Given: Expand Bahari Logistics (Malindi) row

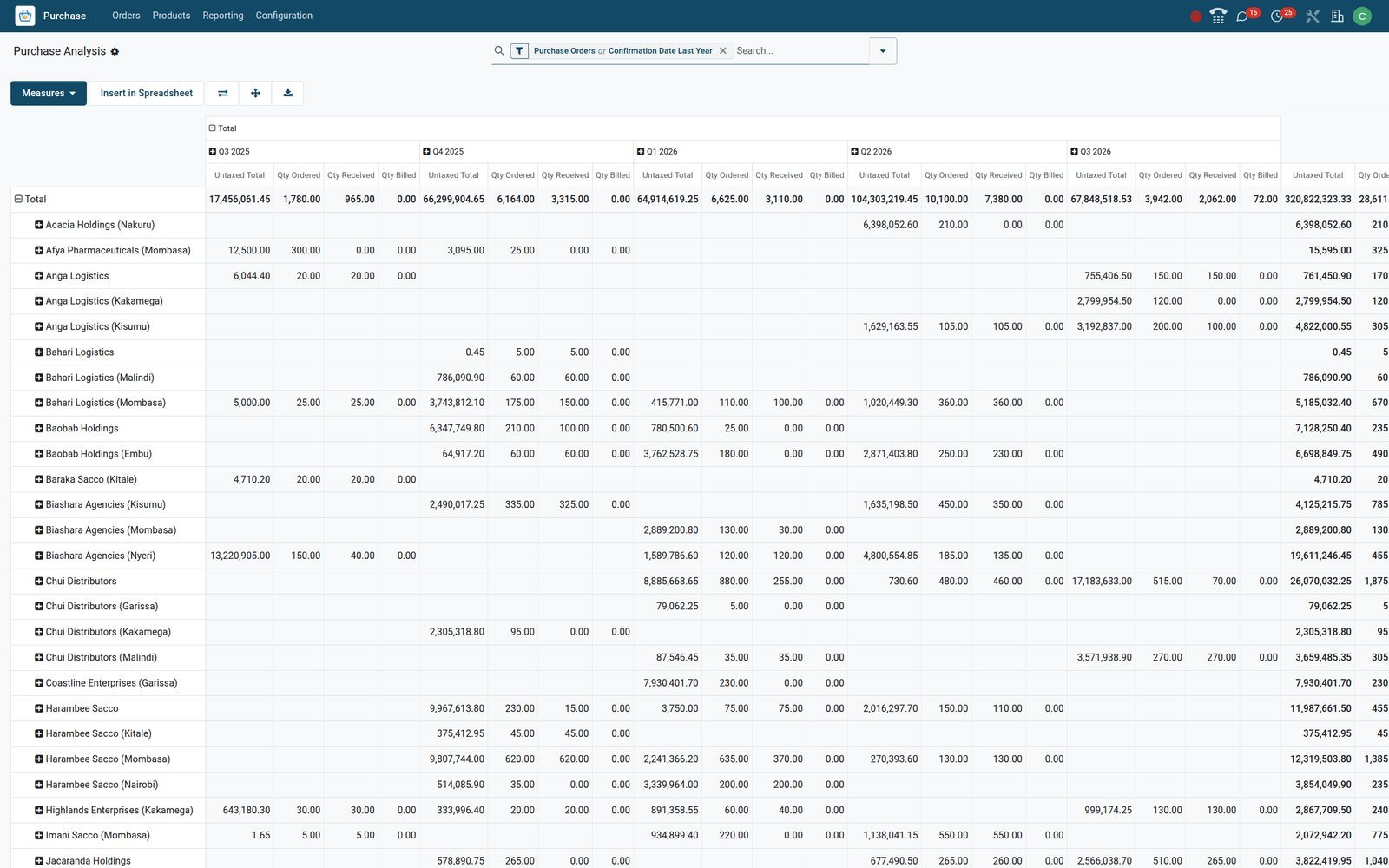Looking at the screenshot, I should point(95,378).
